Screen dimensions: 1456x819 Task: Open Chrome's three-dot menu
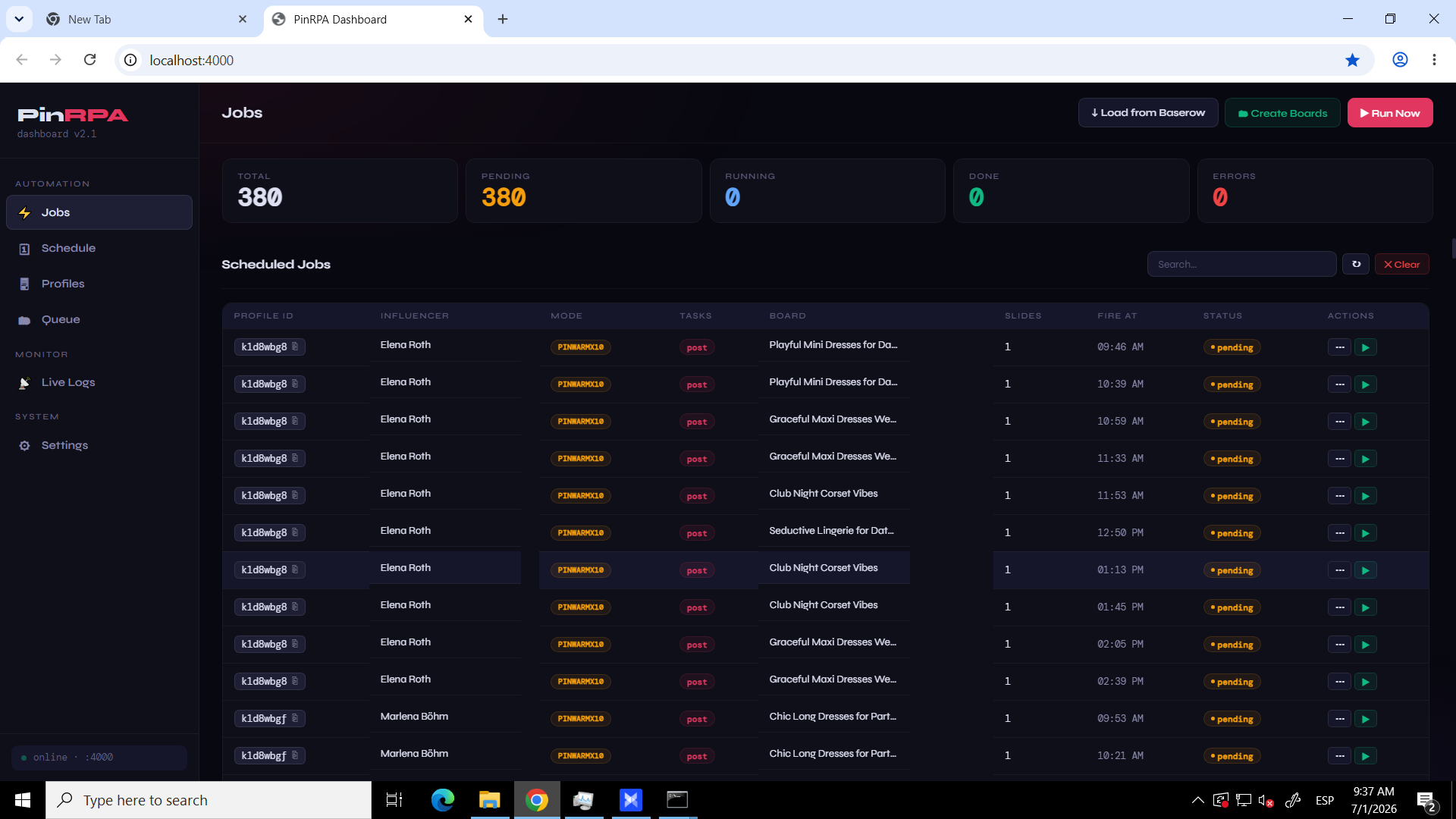1434,60
